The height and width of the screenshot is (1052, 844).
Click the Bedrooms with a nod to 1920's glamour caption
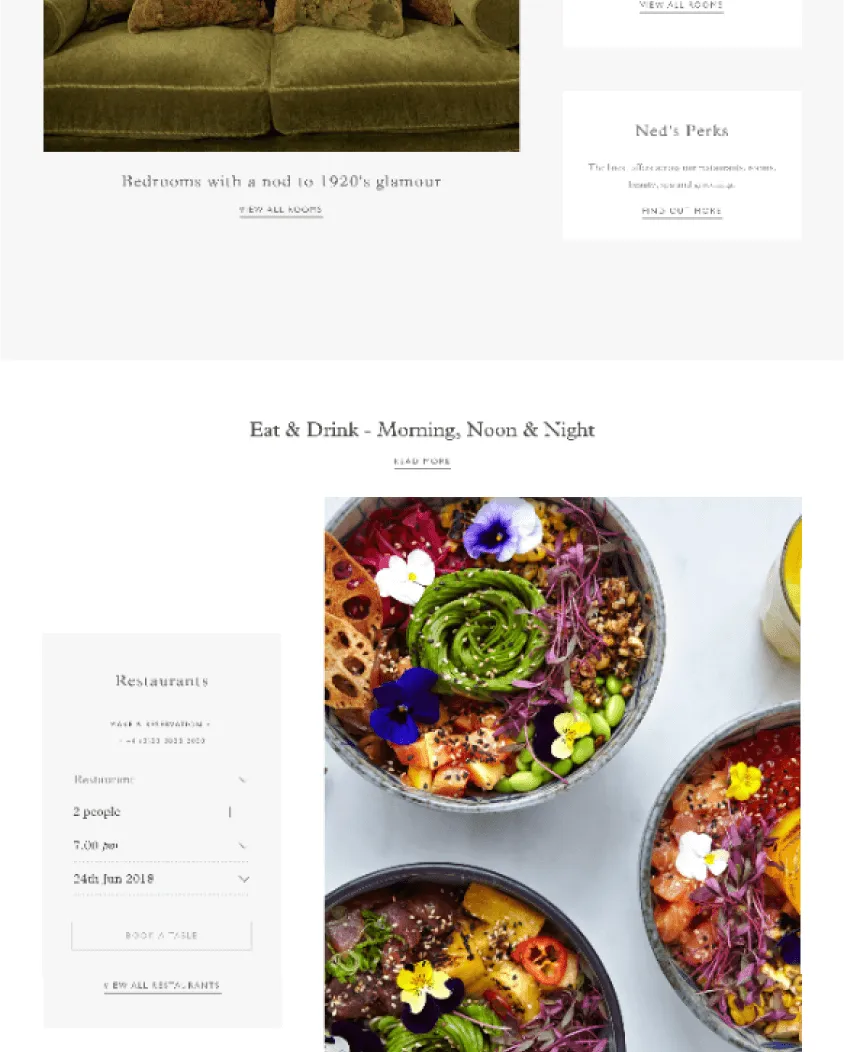pyautogui.click(x=281, y=181)
